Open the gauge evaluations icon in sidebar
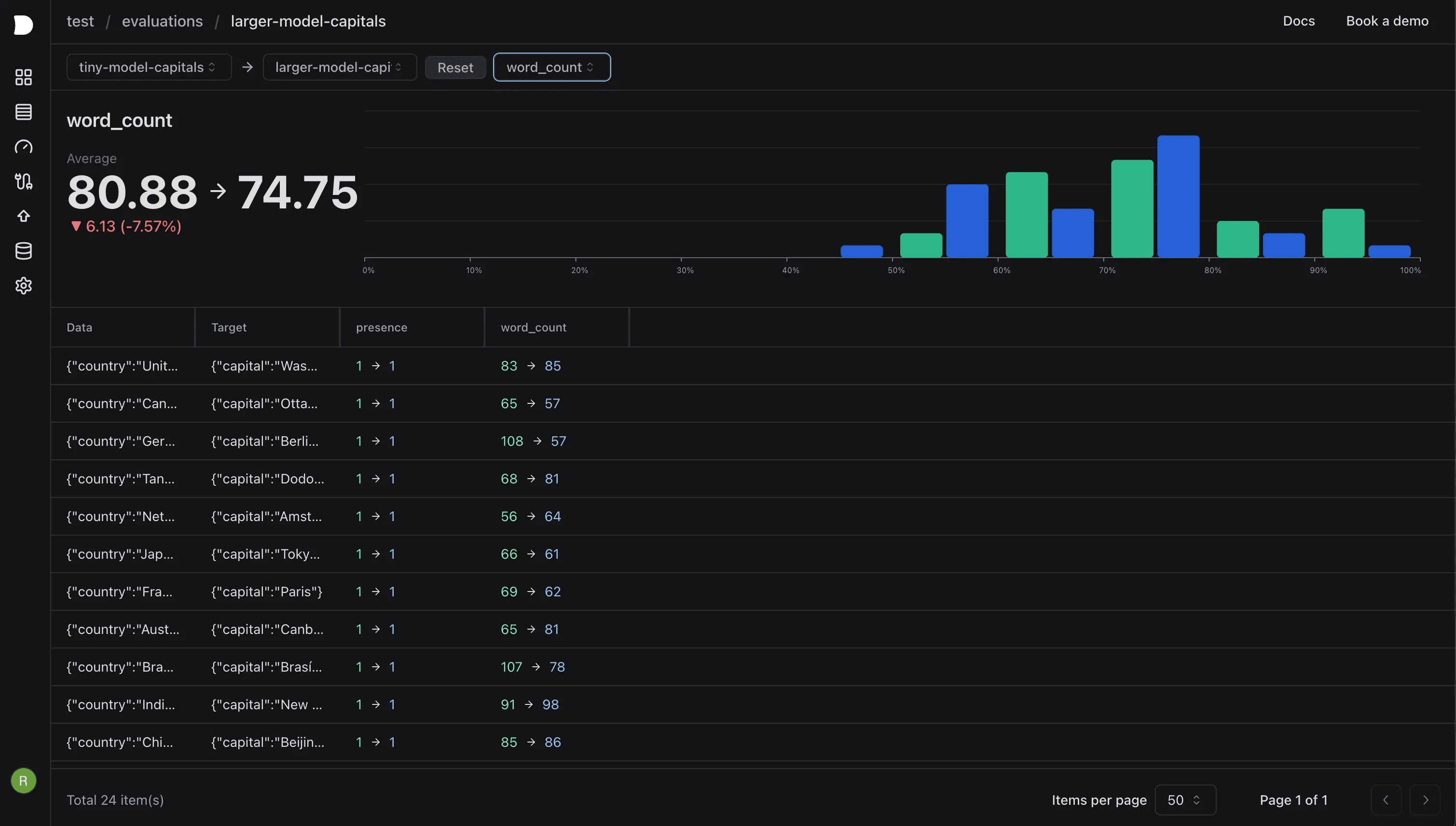 (23, 147)
